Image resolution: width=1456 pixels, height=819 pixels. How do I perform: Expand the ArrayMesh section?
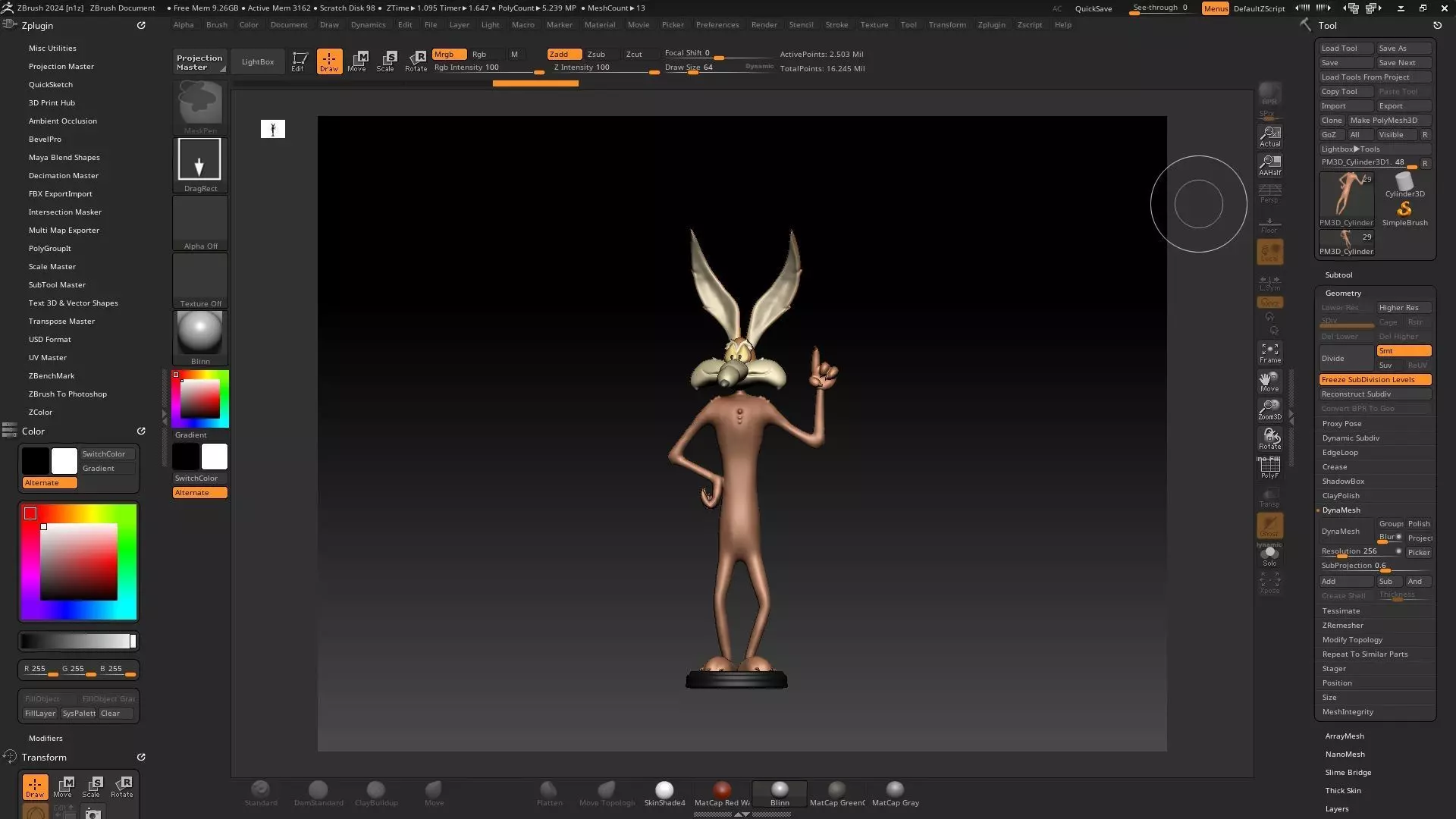pyautogui.click(x=1344, y=736)
